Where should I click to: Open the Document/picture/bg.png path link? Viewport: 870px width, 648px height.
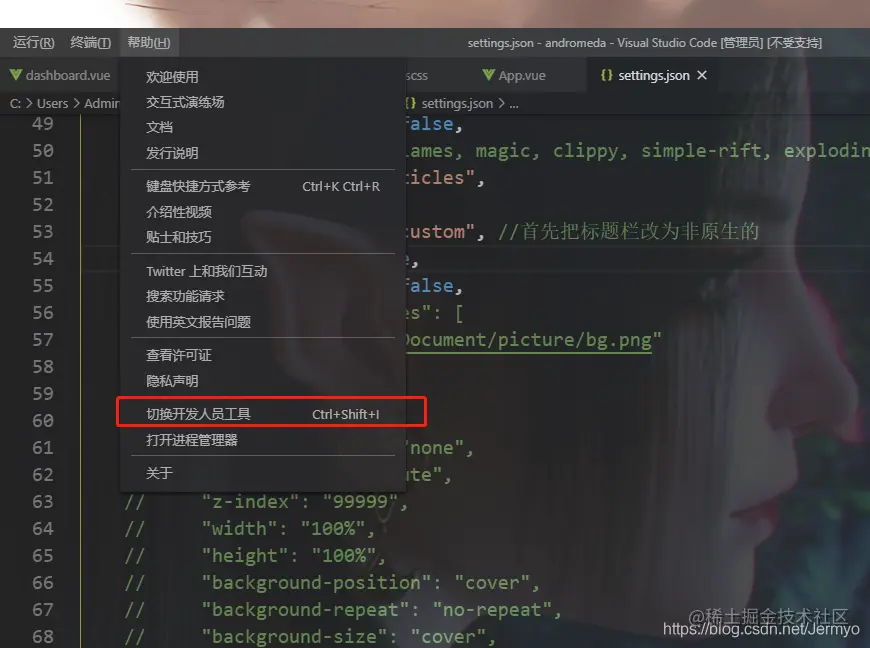[529, 340]
